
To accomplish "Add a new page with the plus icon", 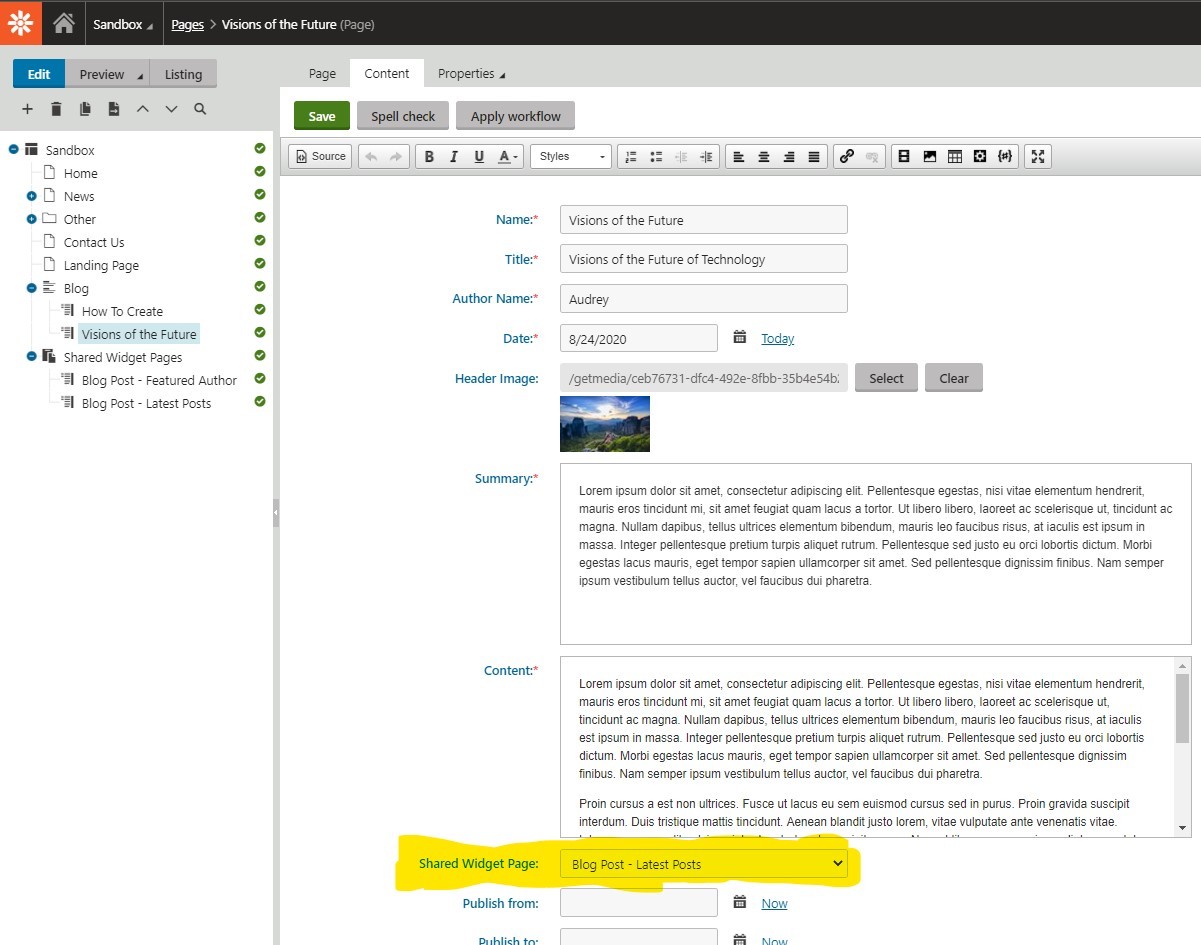I will [x=27, y=109].
